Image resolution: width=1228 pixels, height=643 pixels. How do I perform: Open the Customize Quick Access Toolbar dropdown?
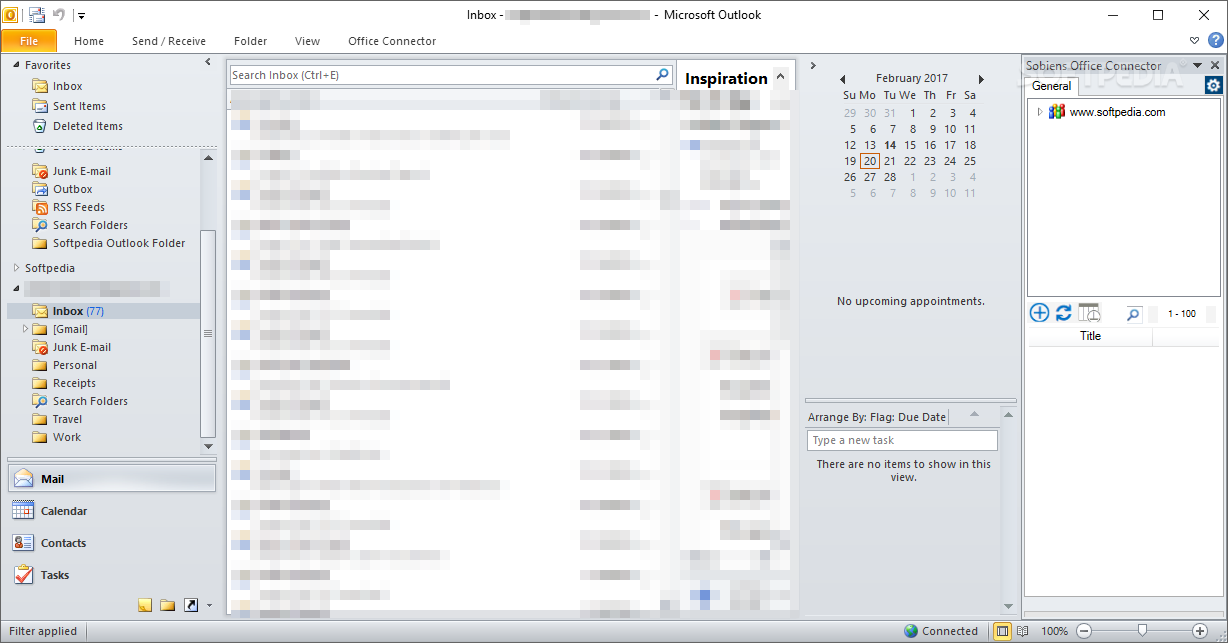[82, 16]
